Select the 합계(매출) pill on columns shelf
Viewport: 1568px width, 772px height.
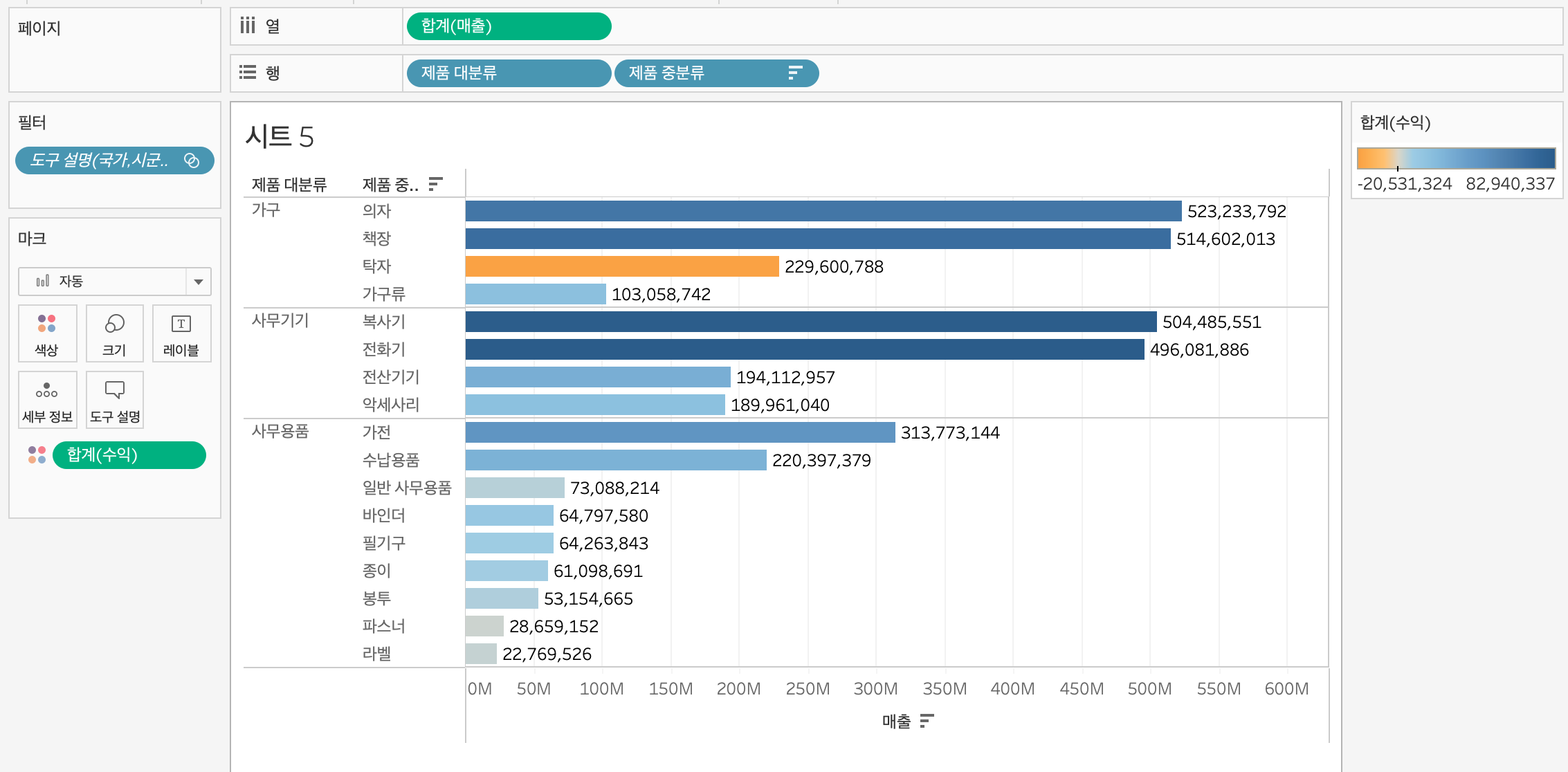click(x=509, y=26)
